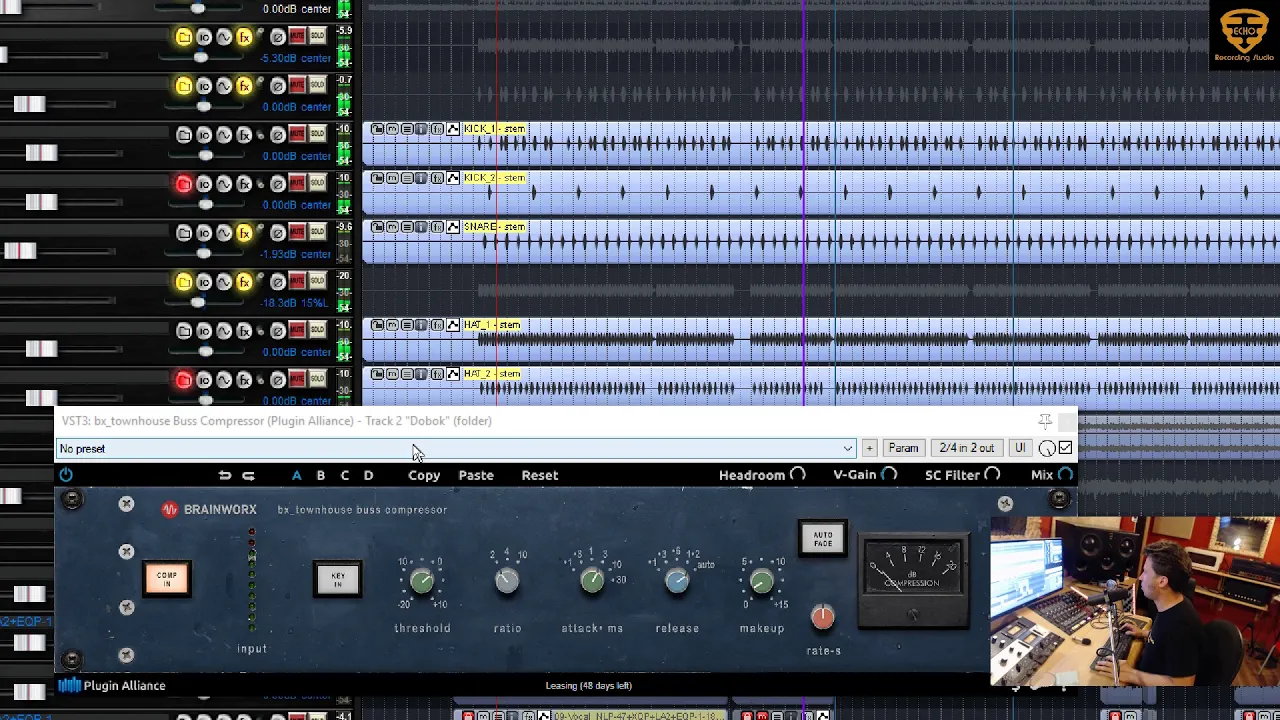Image resolution: width=1280 pixels, height=720 pixels.
Task: Open FX button on SNARE track
Action: click(244, 233)
